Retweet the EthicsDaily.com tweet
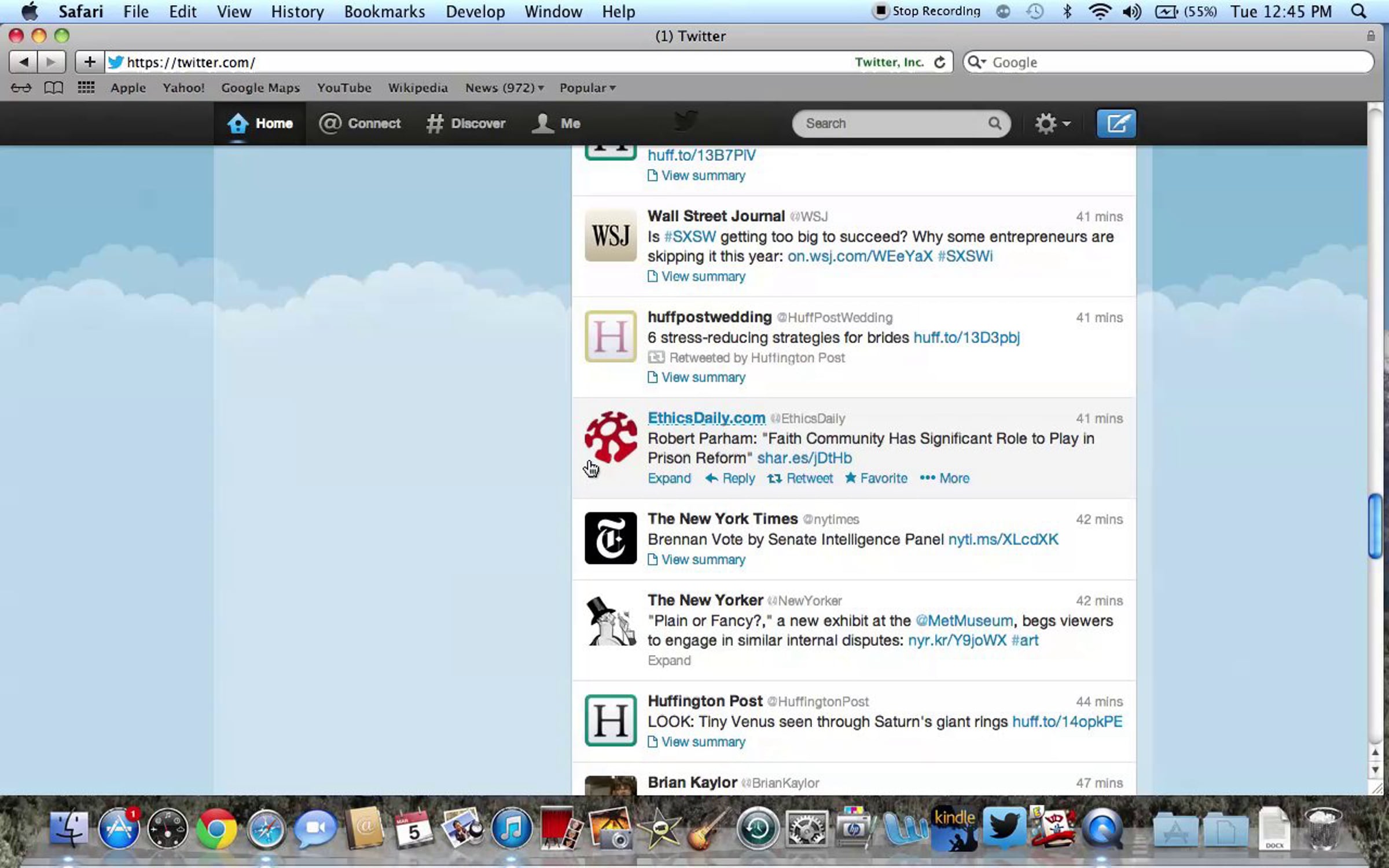1389x868 pixels. point(800,479)
